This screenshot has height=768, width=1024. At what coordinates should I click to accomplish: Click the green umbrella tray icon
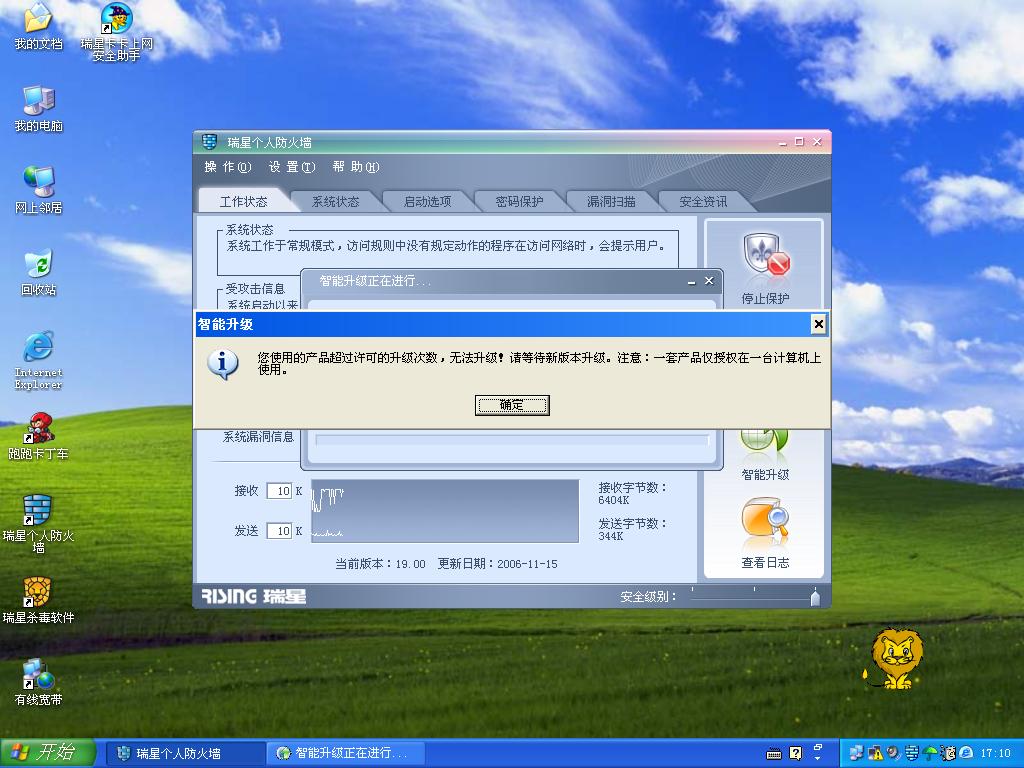coord(929,753)
